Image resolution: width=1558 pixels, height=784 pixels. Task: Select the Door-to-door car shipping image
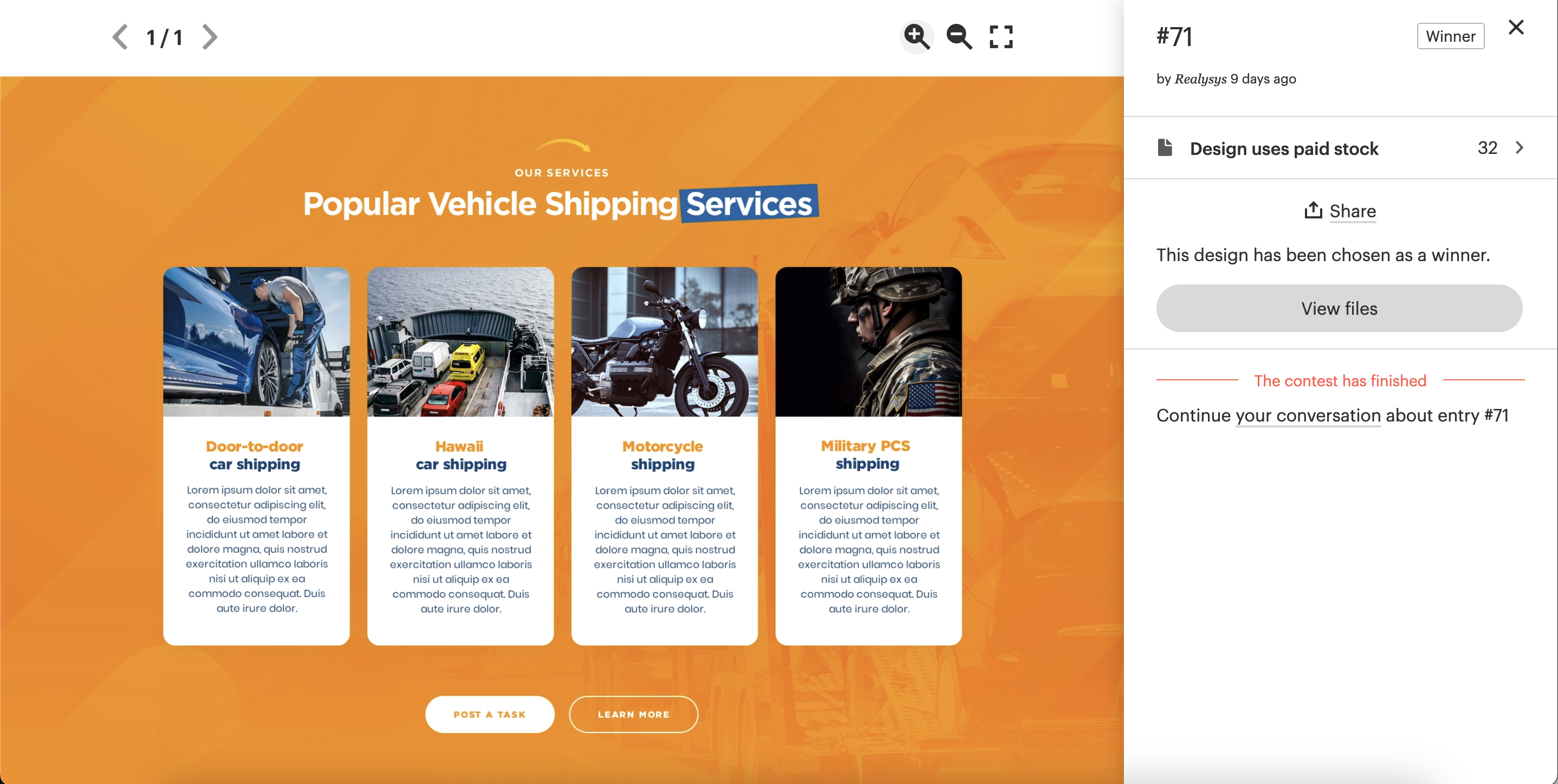coord(256,342)
